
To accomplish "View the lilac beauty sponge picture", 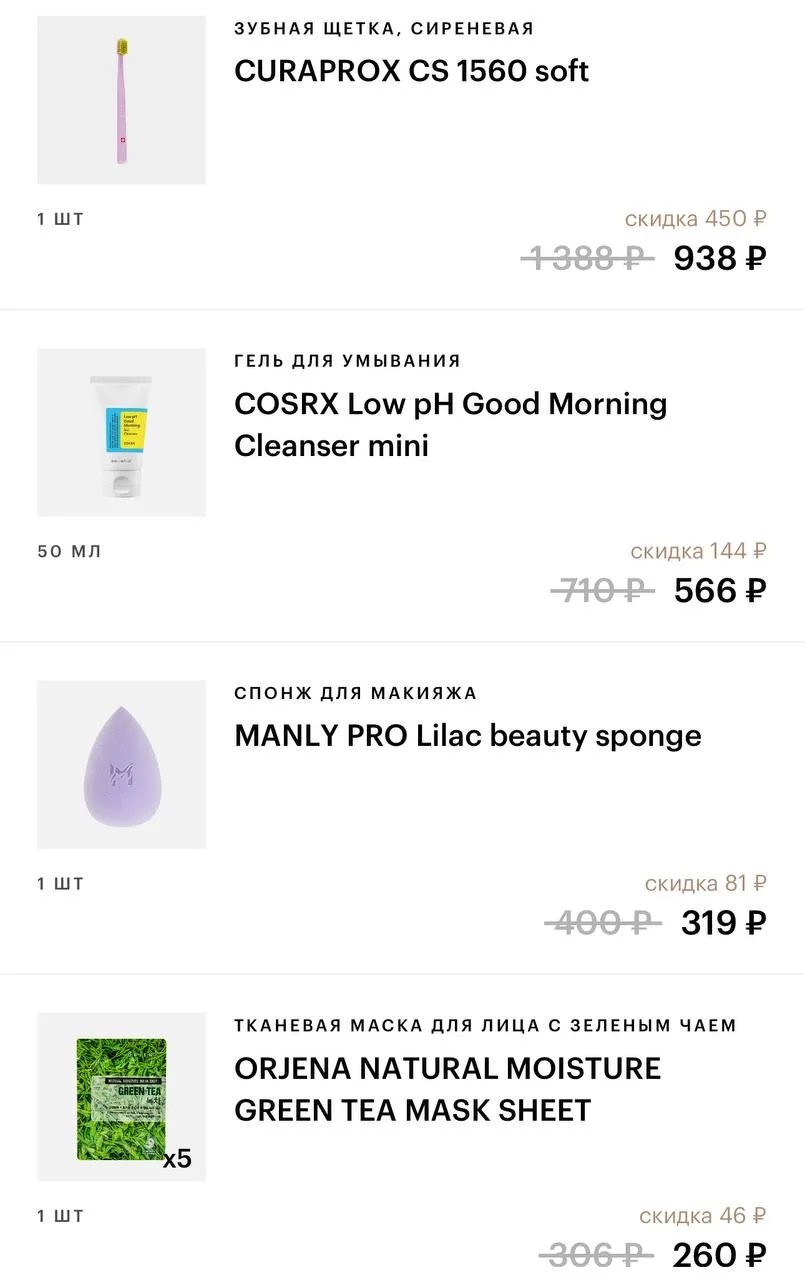I will pos(121,765).
